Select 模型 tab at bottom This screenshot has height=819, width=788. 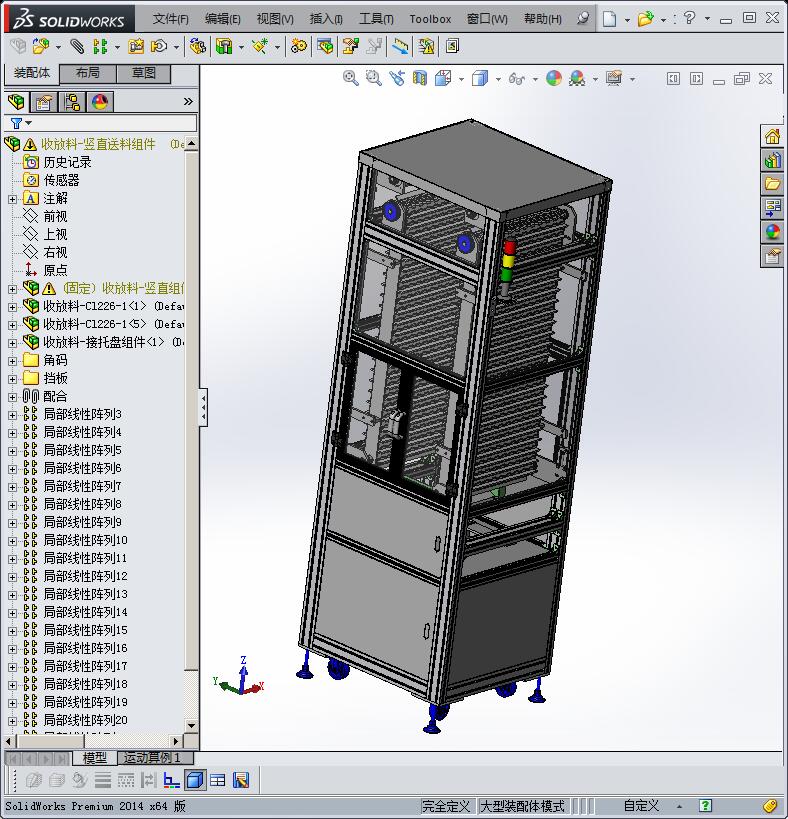(x=95, y=757)
